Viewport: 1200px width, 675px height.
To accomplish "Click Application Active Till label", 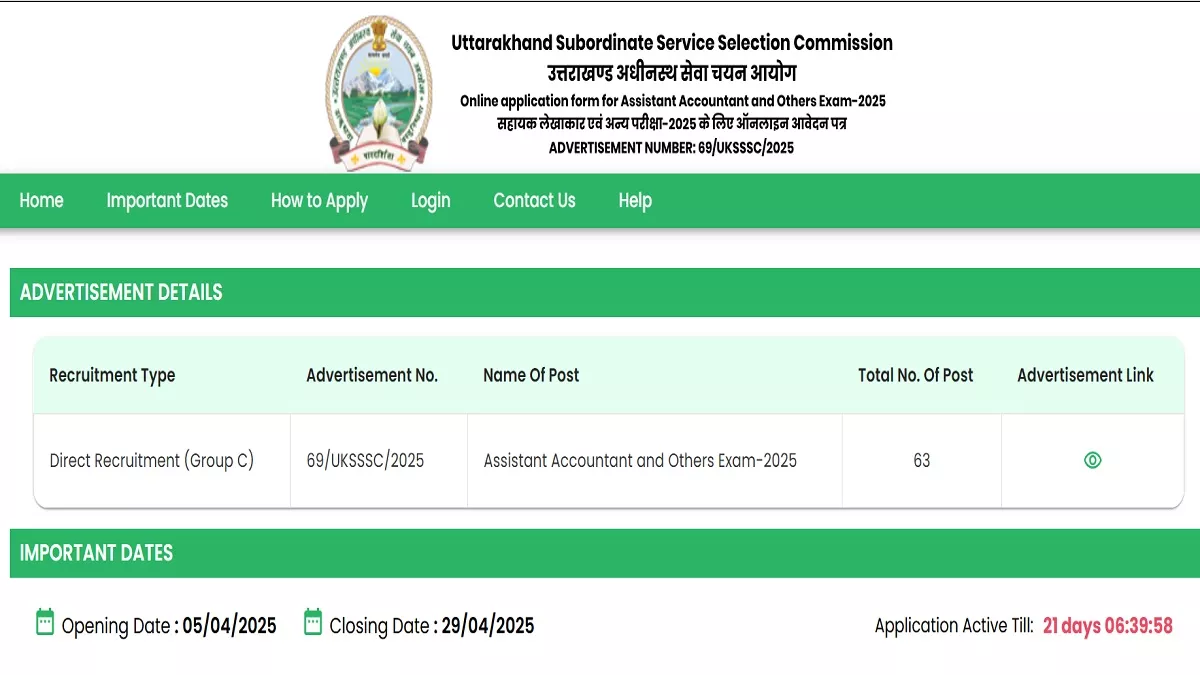I will [954, 626].
